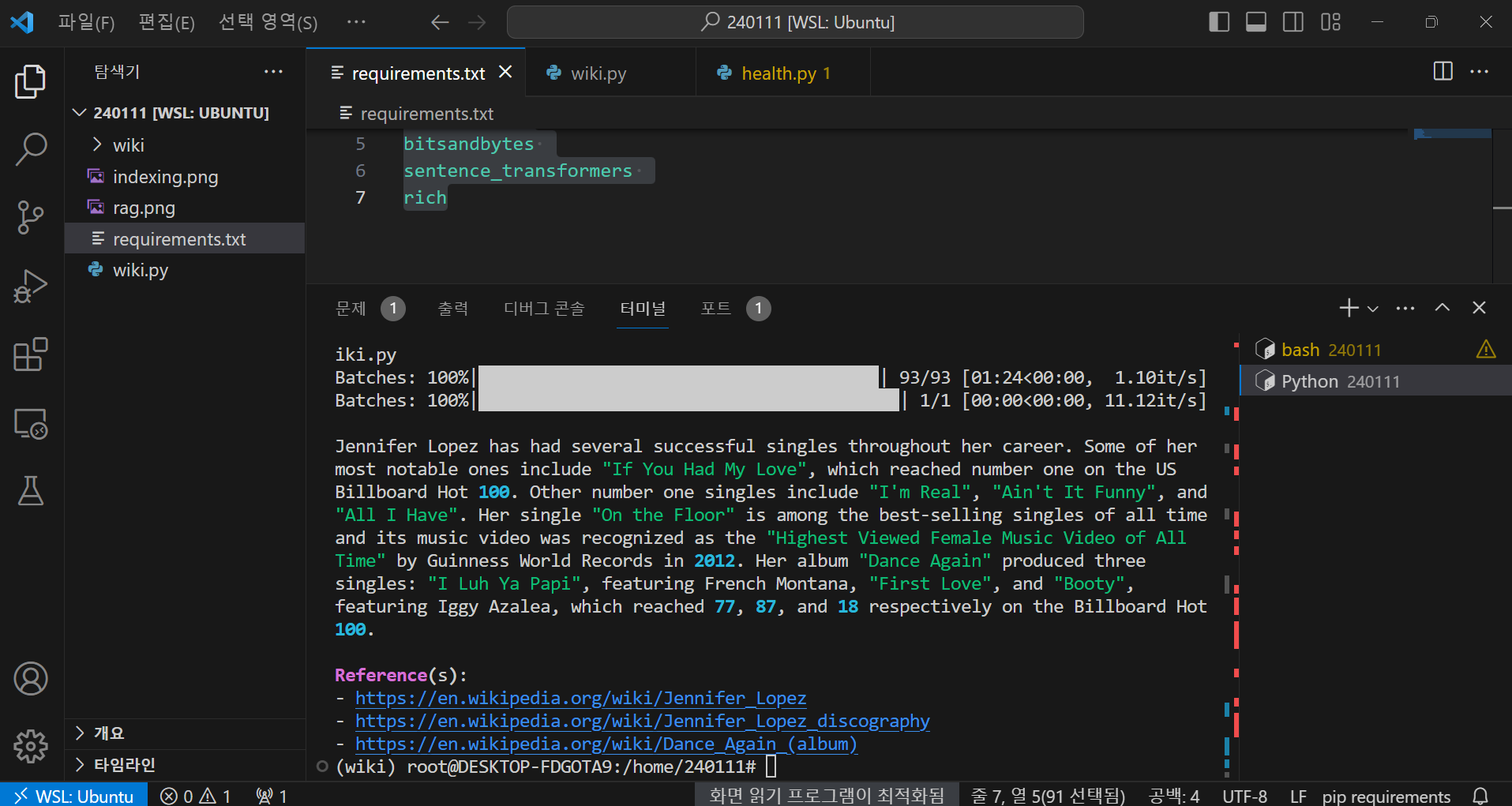Switch to the 포트 ports tab
The height and width of the screenshot is (806, 1512).
point(735,309)
